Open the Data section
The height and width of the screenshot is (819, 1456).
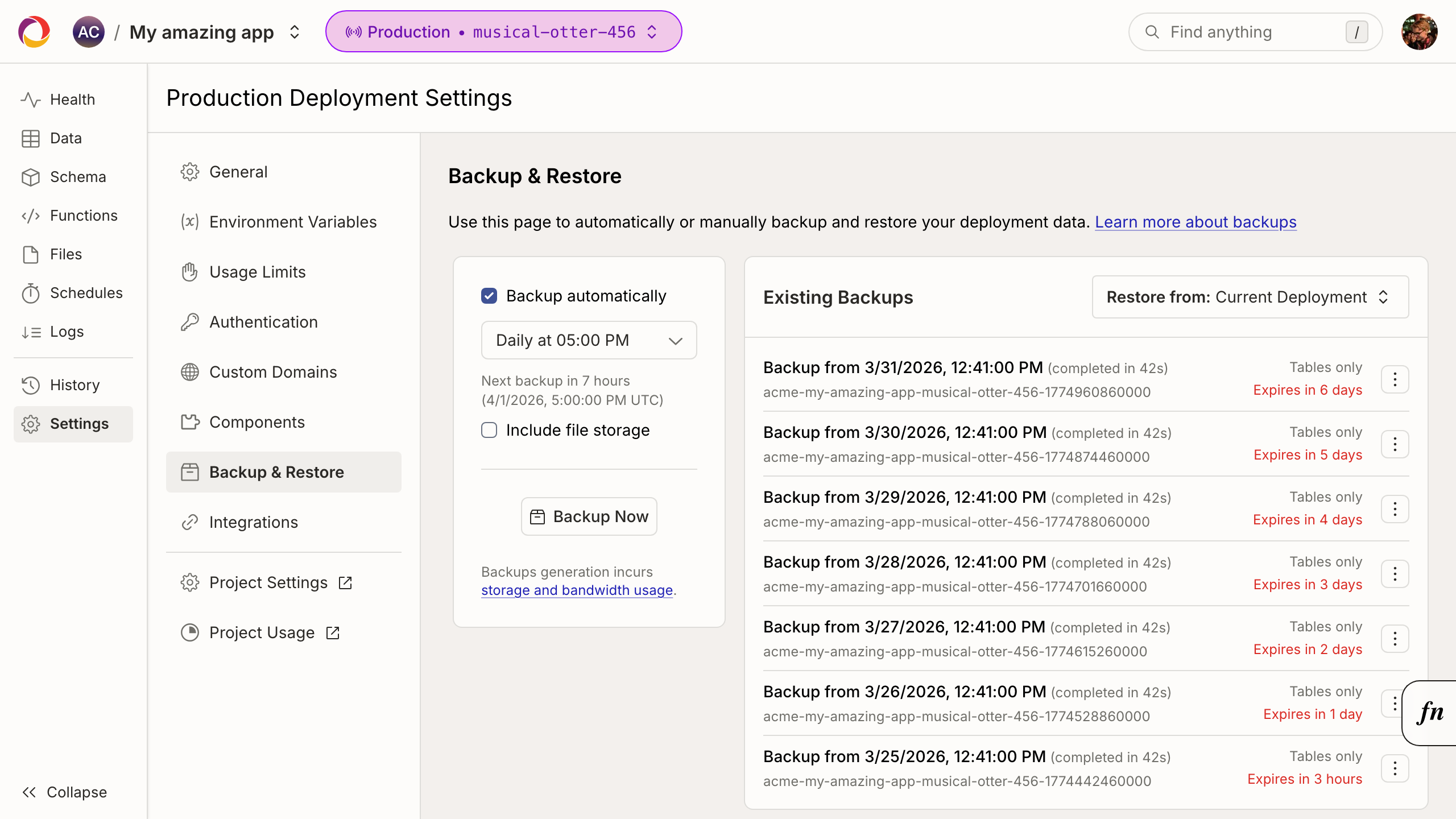[x=73, y=138]
